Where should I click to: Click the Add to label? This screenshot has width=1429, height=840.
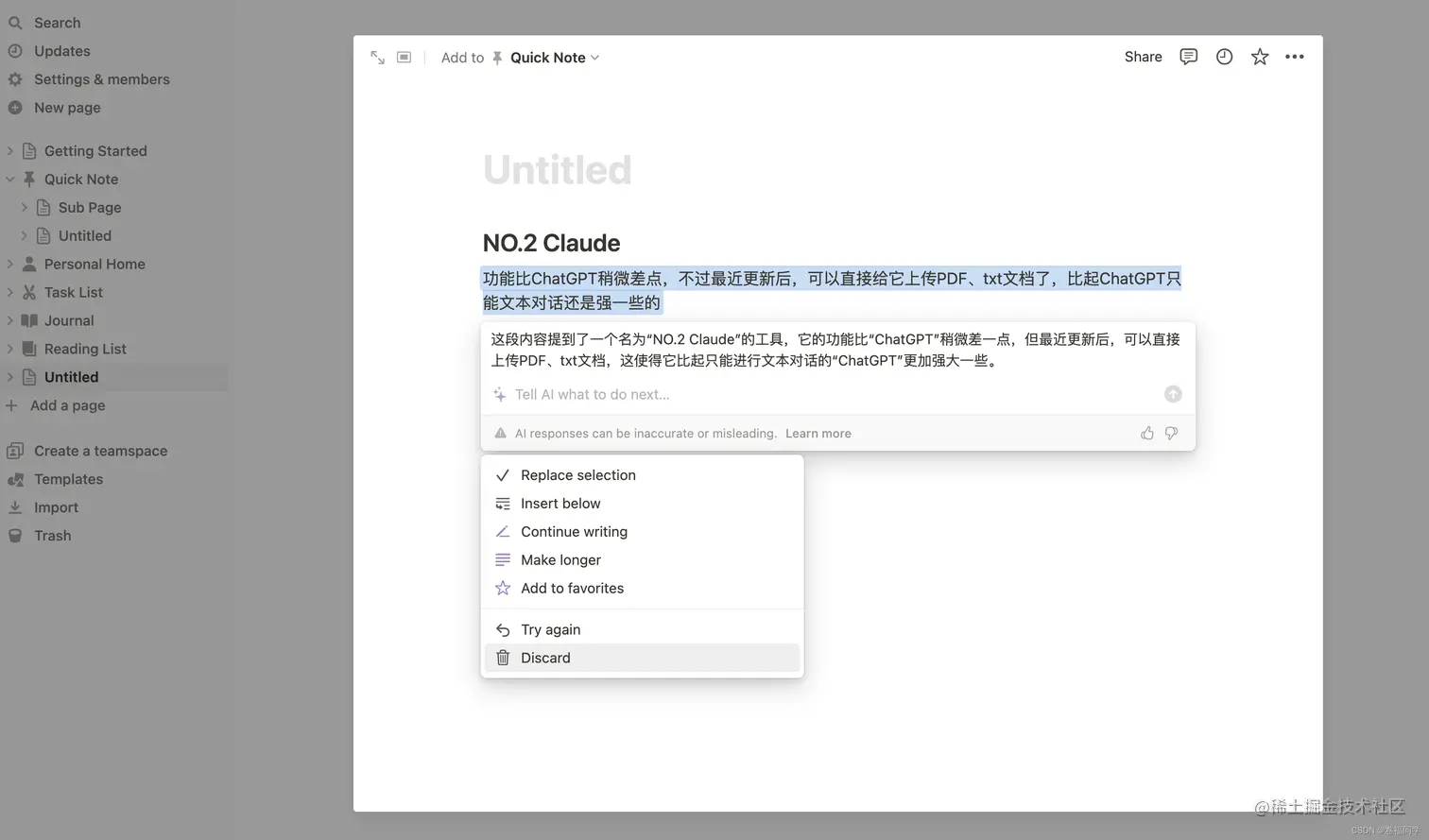[x=462, y=58]
